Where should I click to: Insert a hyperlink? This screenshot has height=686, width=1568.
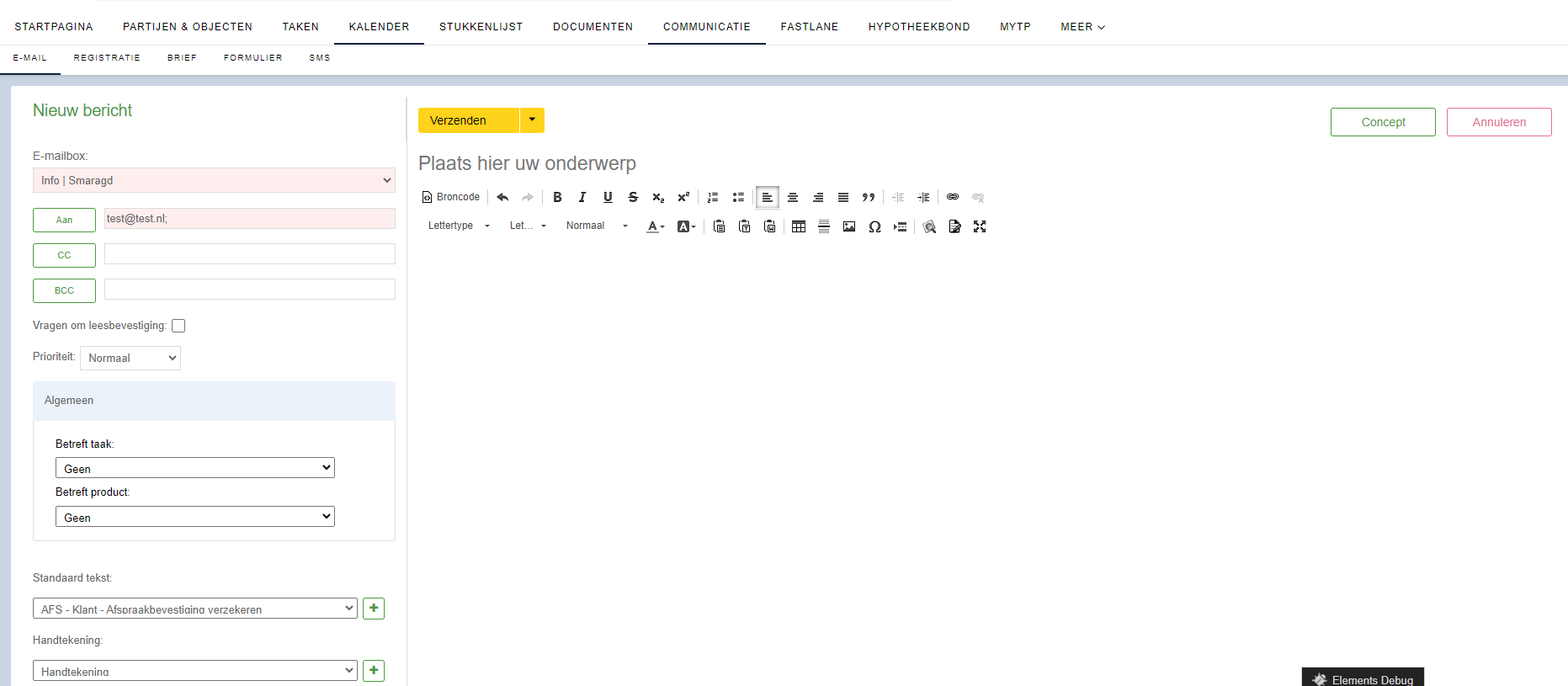point(953,197)
